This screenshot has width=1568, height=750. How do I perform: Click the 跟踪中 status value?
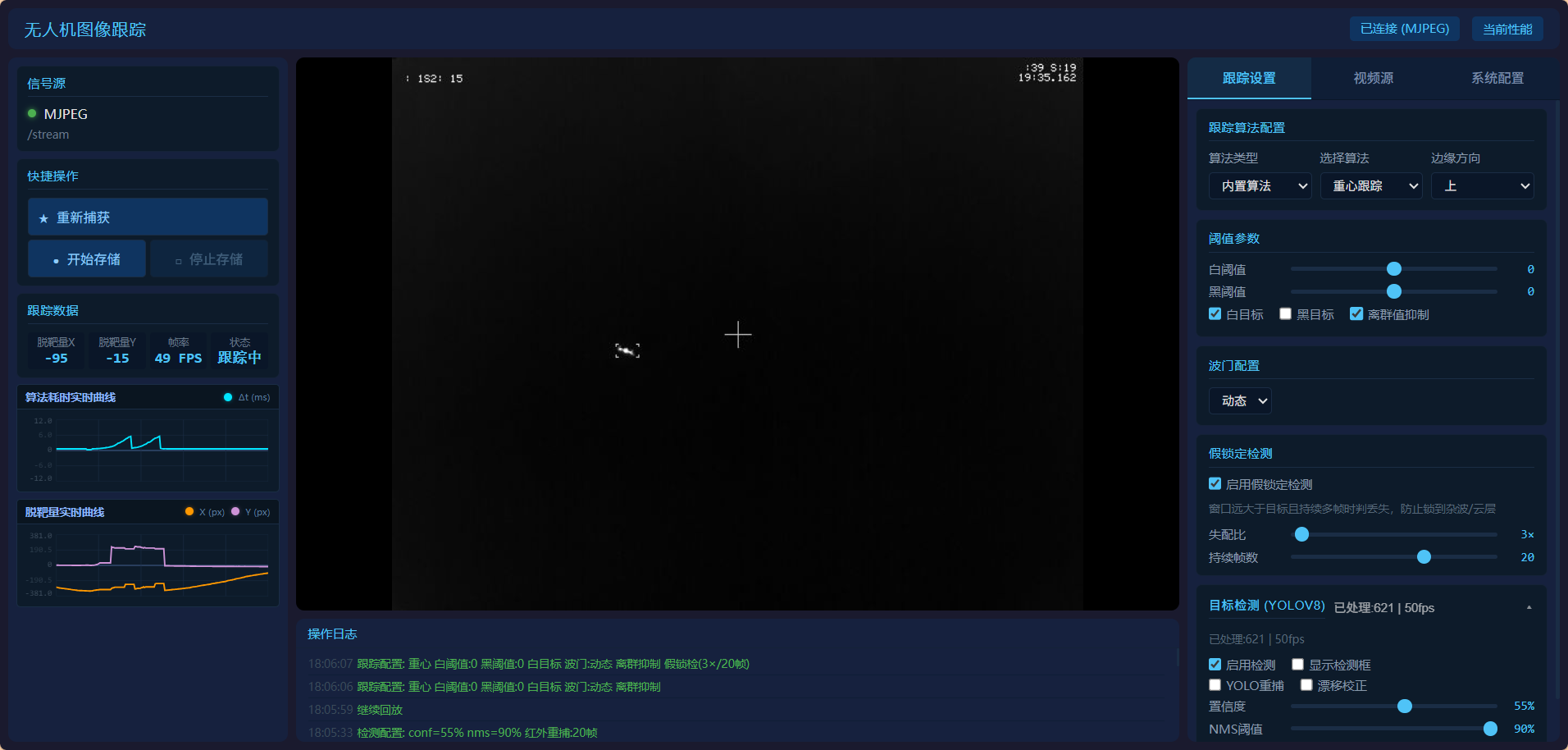pos(239,358)
